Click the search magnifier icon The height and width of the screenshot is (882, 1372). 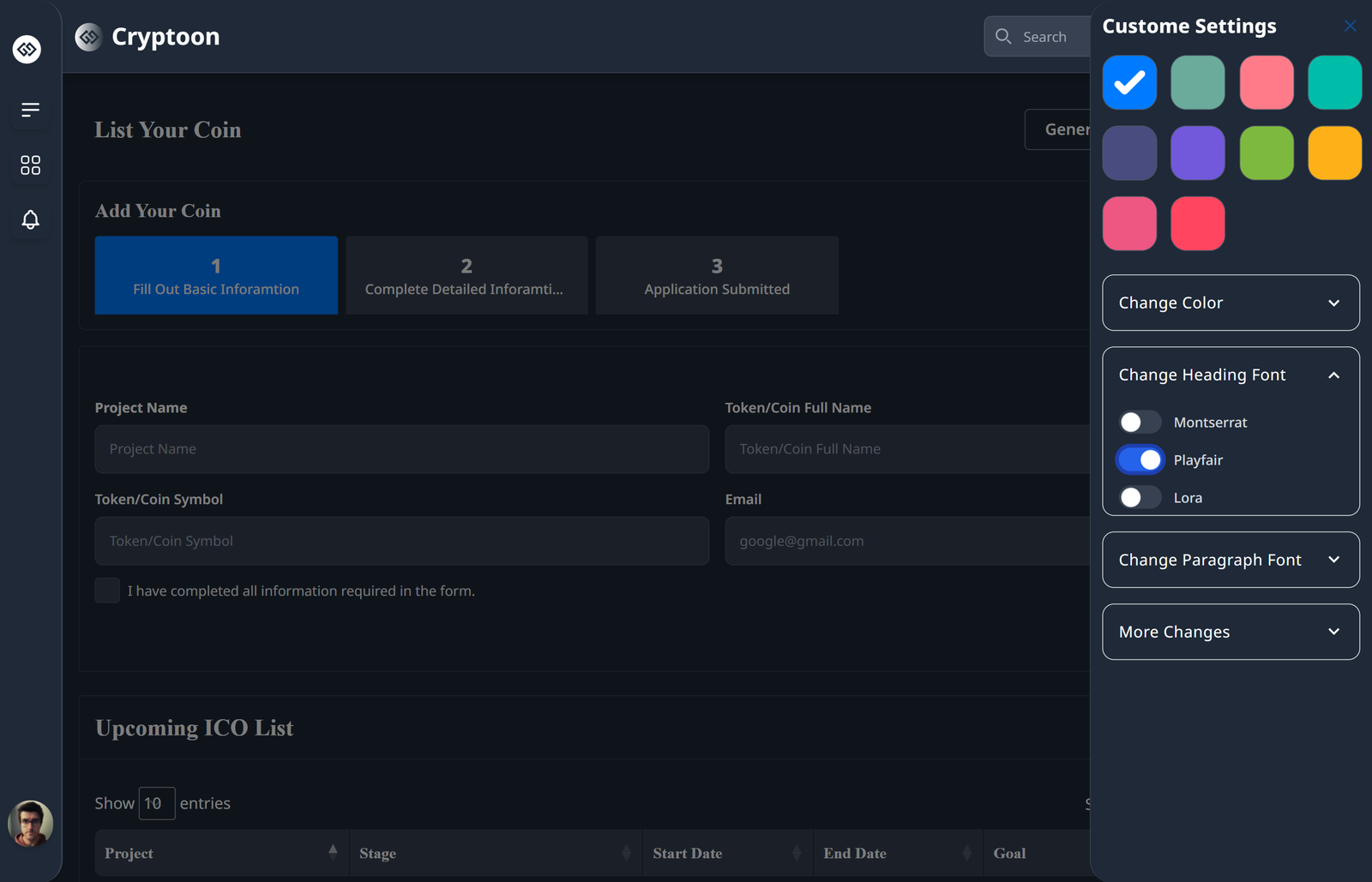tap(1003, 36)
